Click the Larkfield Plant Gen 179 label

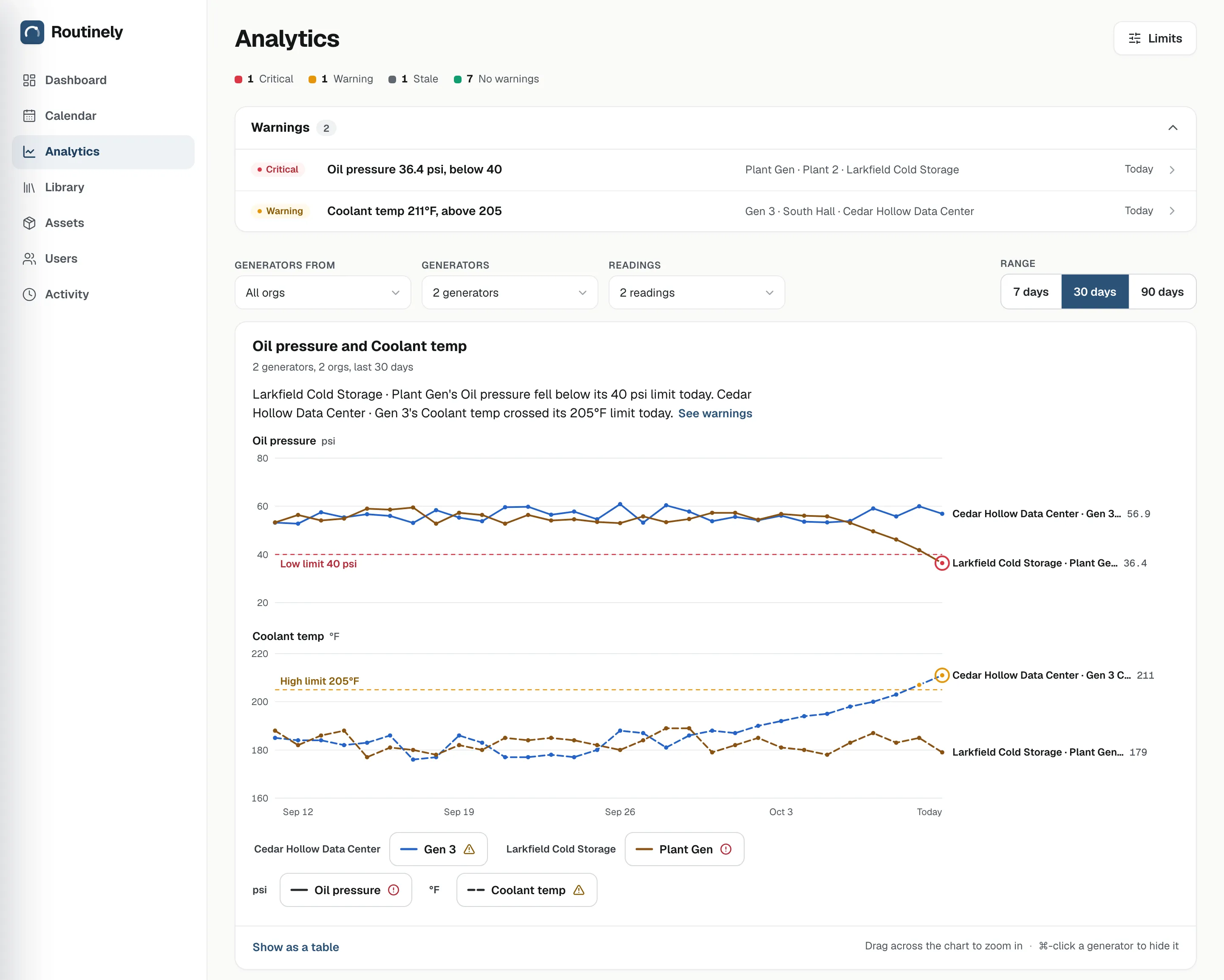(1049, 752)
